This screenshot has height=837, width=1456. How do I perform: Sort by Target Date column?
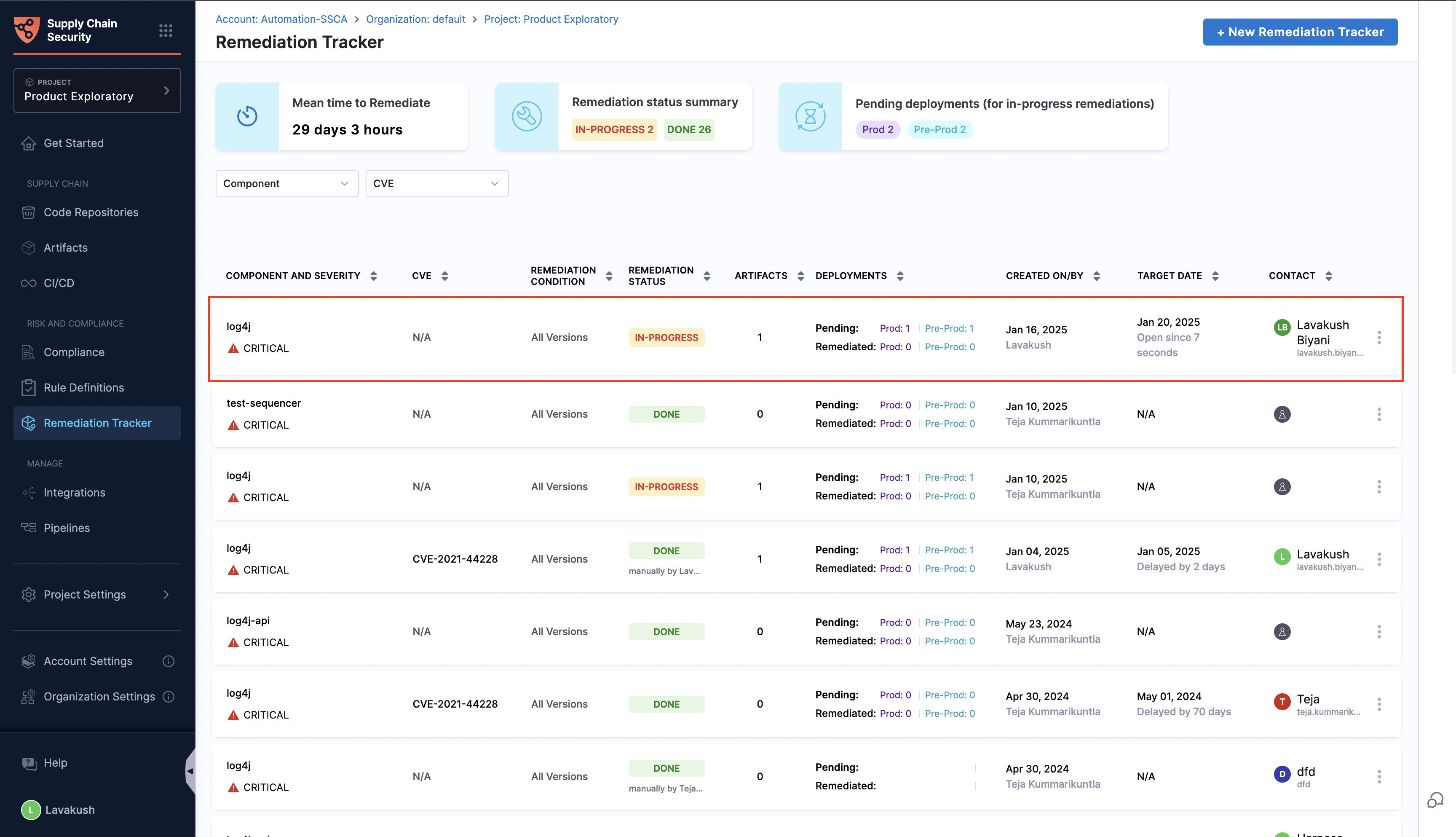pos(1215,276)
